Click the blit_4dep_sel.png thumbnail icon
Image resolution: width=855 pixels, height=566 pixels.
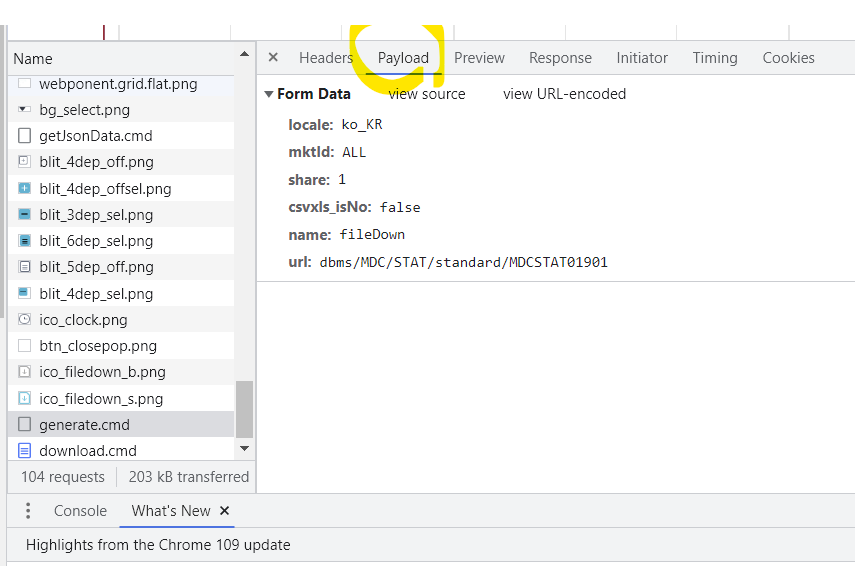point(25,293)
